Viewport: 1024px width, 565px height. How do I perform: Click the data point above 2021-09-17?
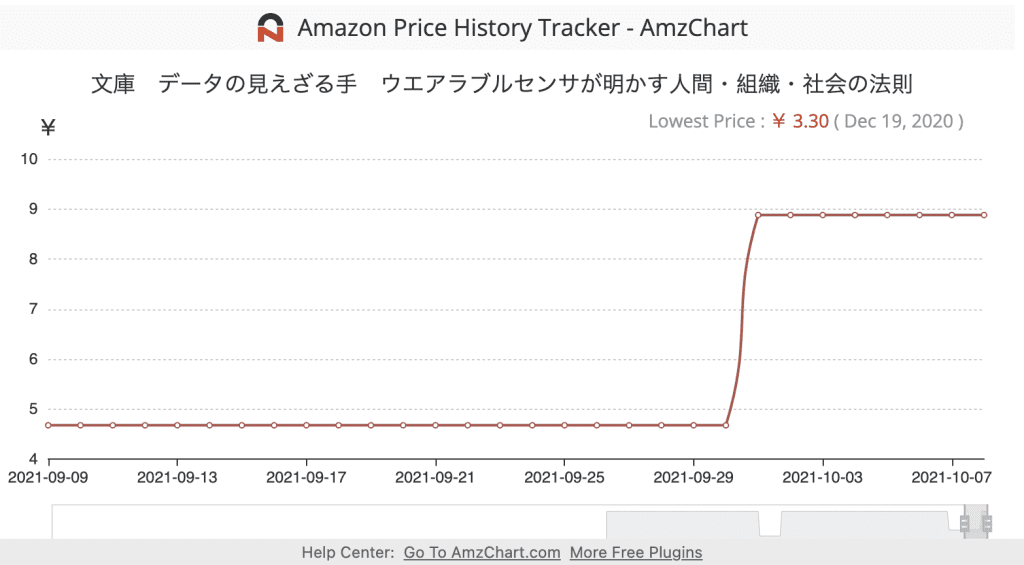(306, 425)
